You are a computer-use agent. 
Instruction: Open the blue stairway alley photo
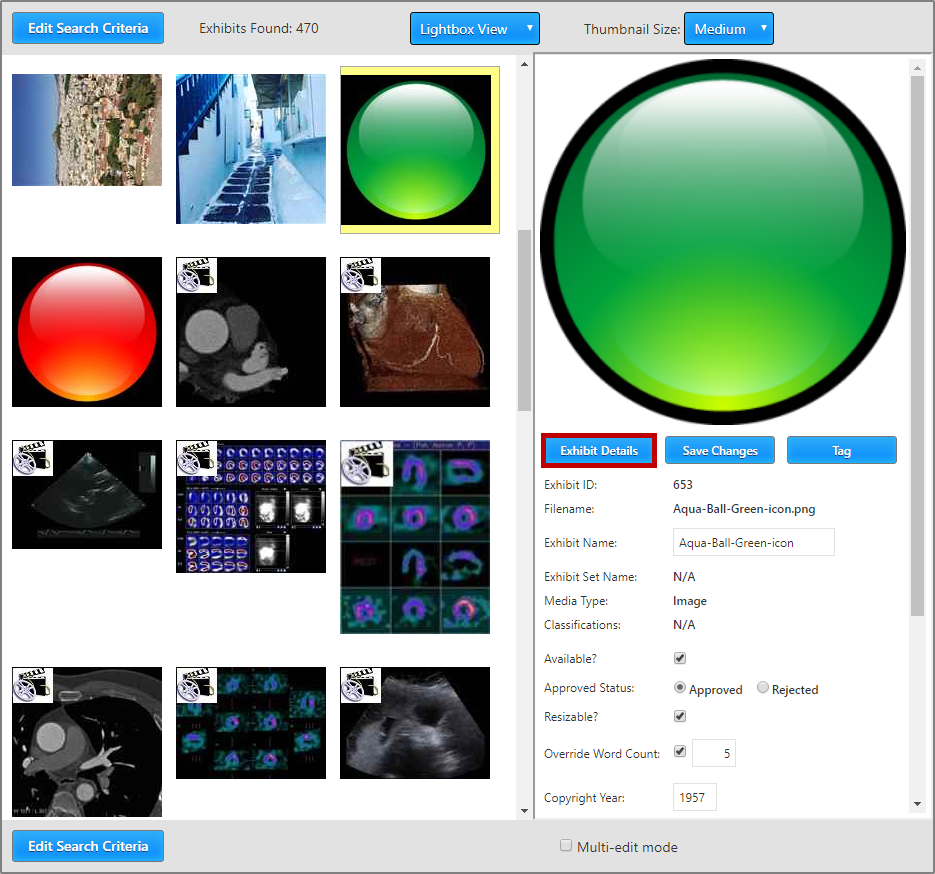click(251, 148)
